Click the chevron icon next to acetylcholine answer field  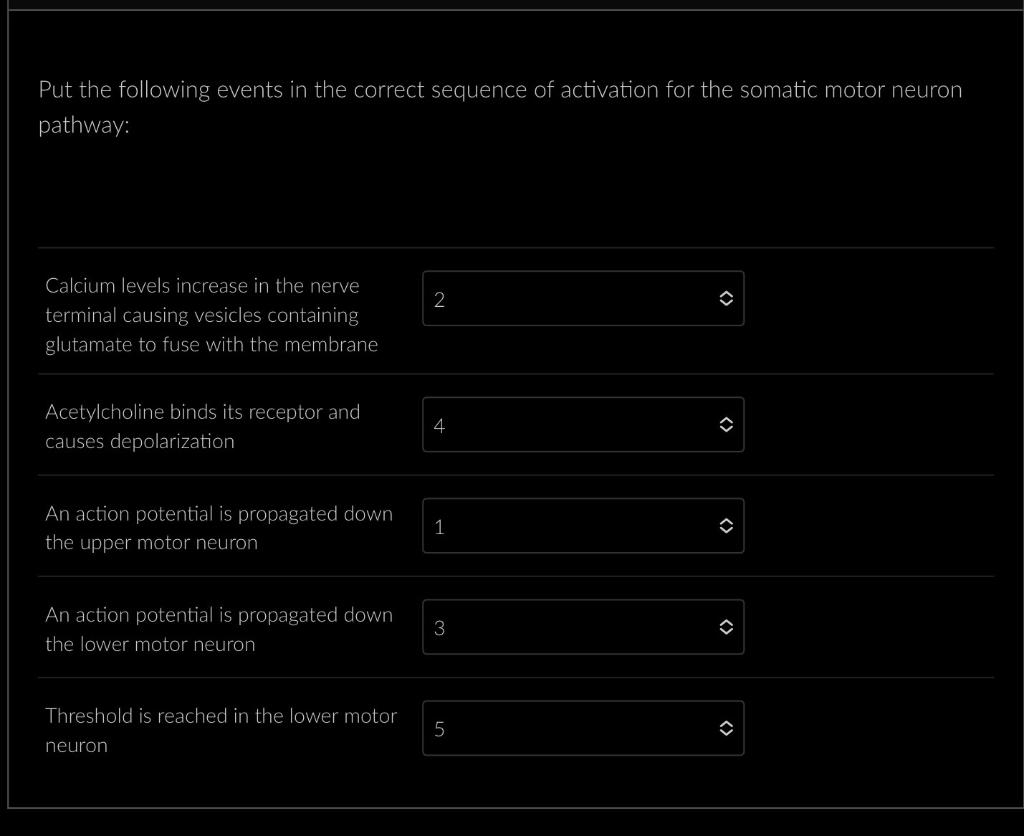(x=727, y=424)
